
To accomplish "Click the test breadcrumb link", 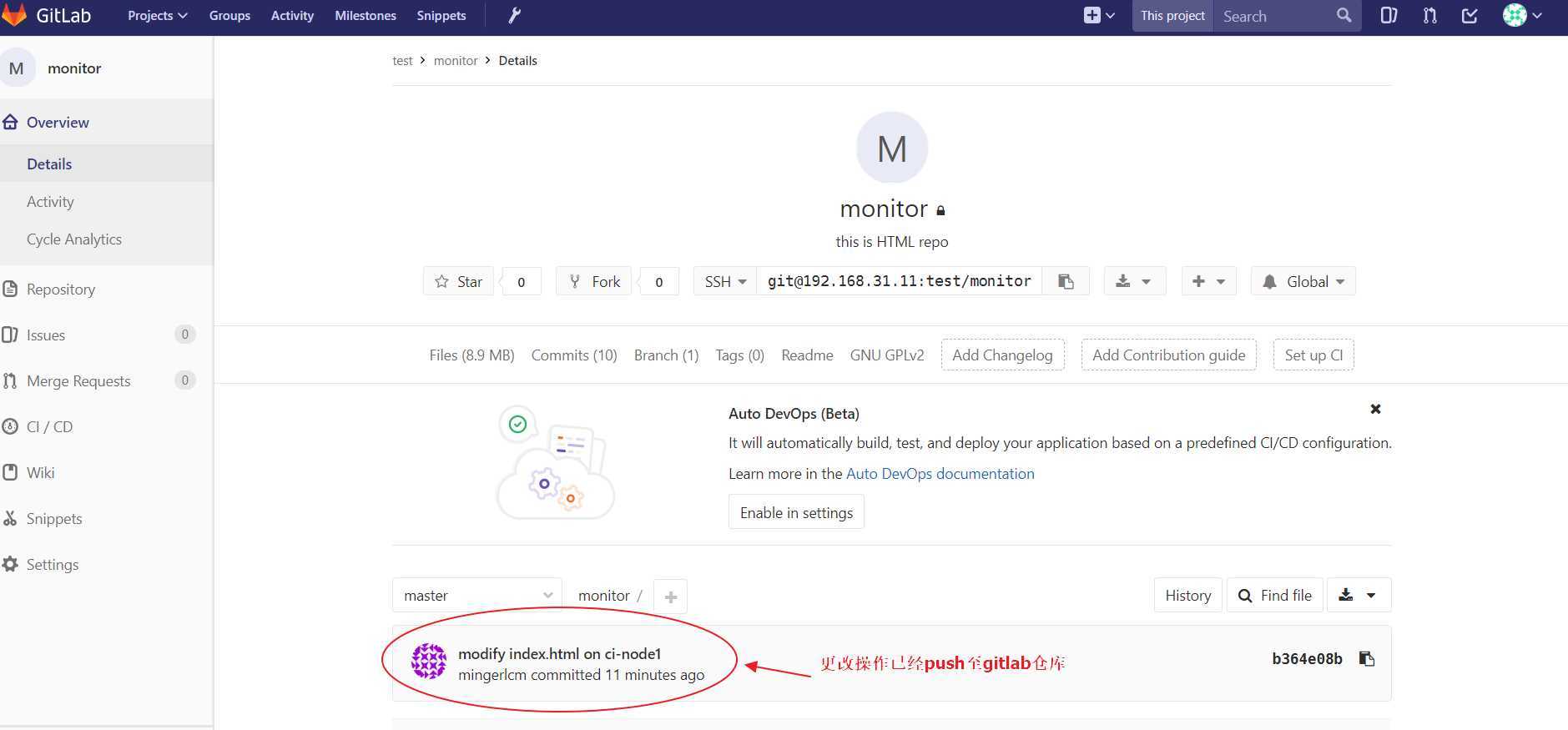I will tap(402, 61).
